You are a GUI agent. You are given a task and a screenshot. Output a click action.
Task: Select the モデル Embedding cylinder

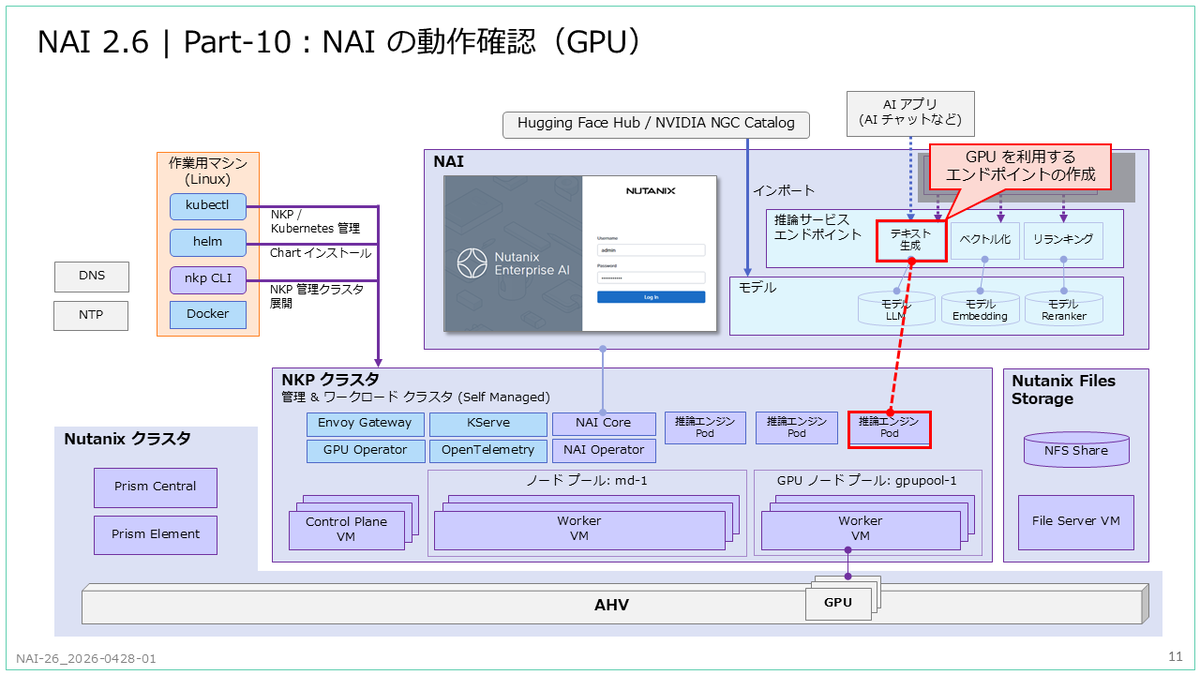coord(980,308)
